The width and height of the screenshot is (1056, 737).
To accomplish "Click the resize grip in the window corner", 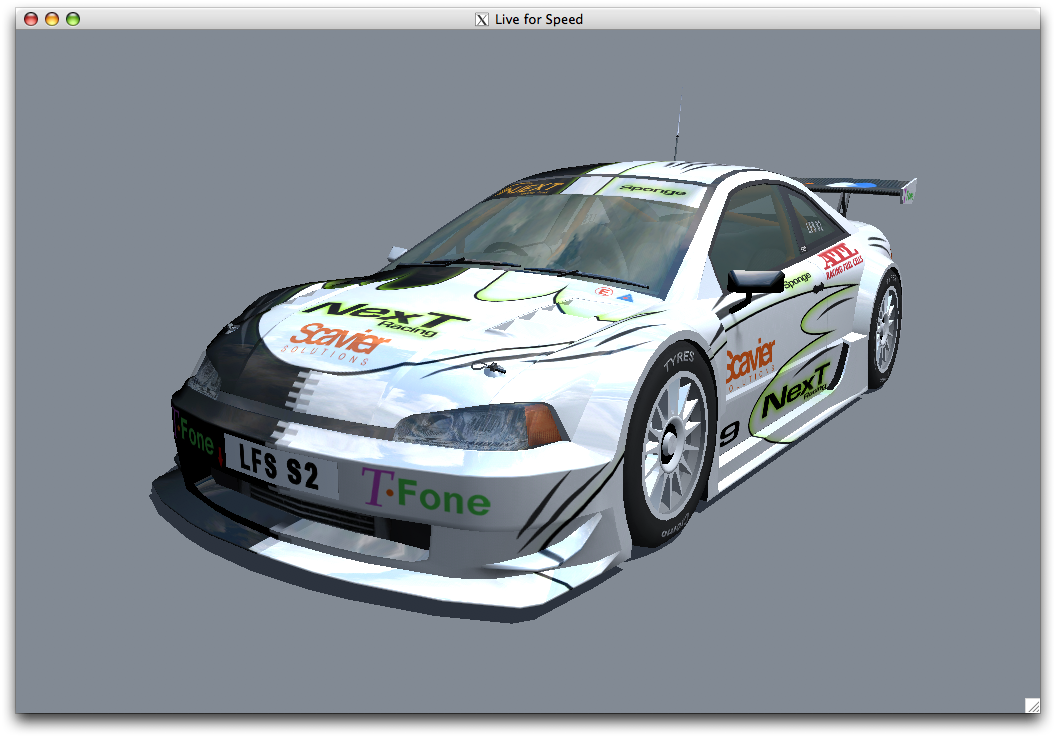I will [1032, 705].
